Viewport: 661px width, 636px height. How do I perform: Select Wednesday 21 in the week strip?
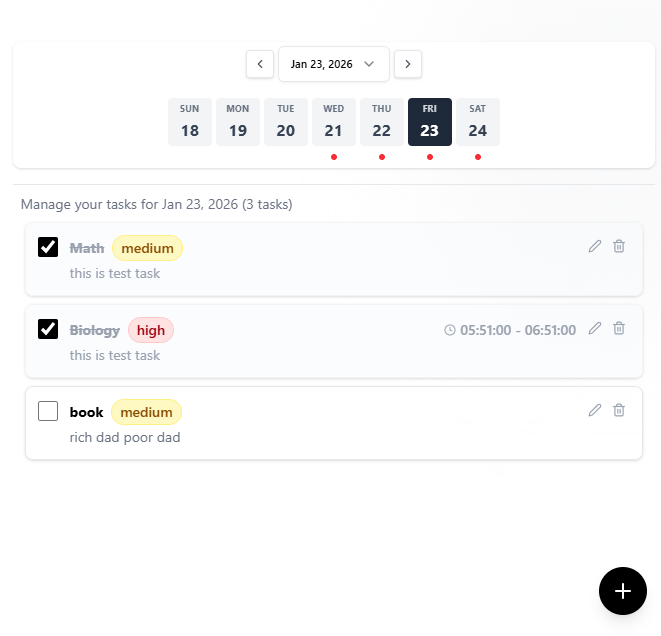(334, 122)
